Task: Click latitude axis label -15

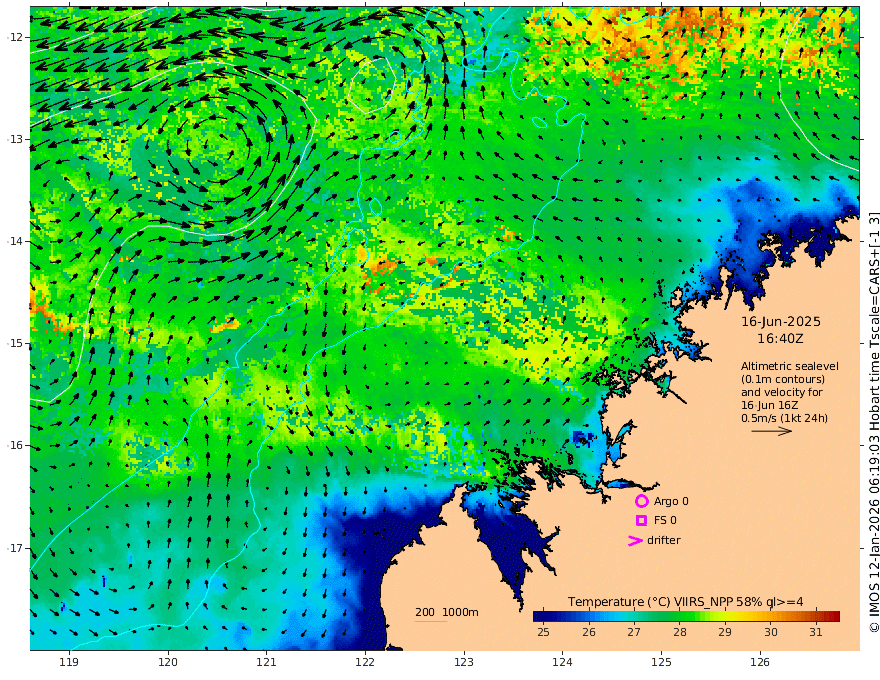Action: pos(15,343)
